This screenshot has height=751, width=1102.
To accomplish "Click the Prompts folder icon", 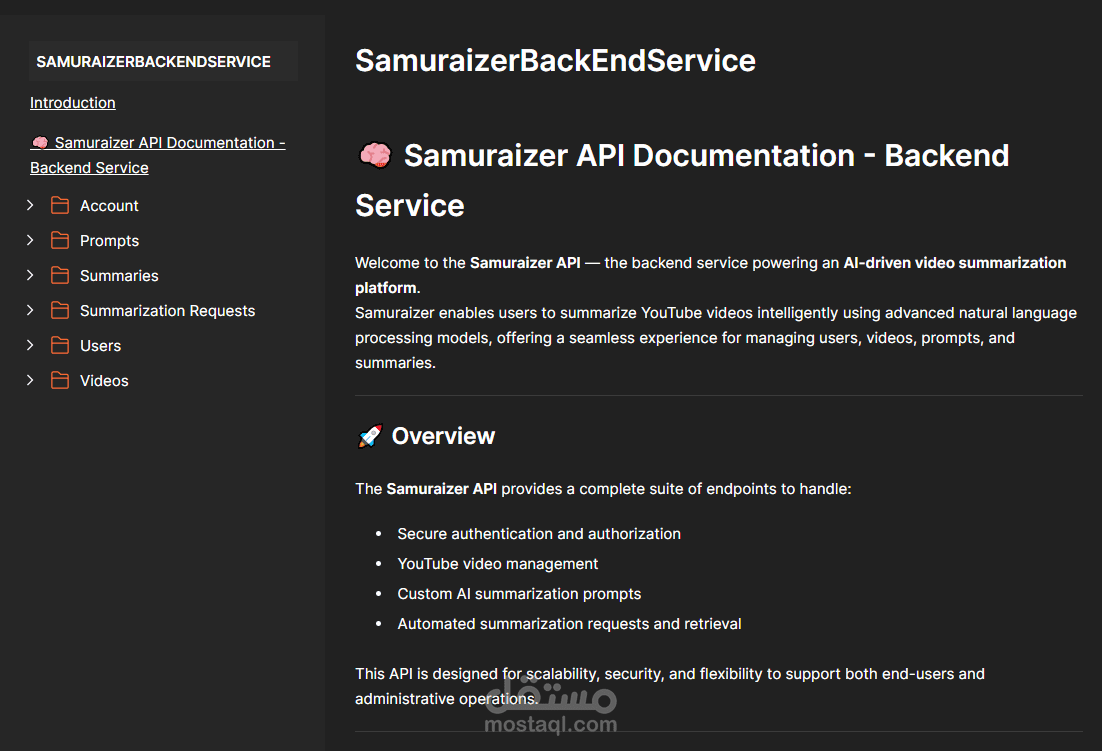I will pyautogui.click(x=60, y=241).
